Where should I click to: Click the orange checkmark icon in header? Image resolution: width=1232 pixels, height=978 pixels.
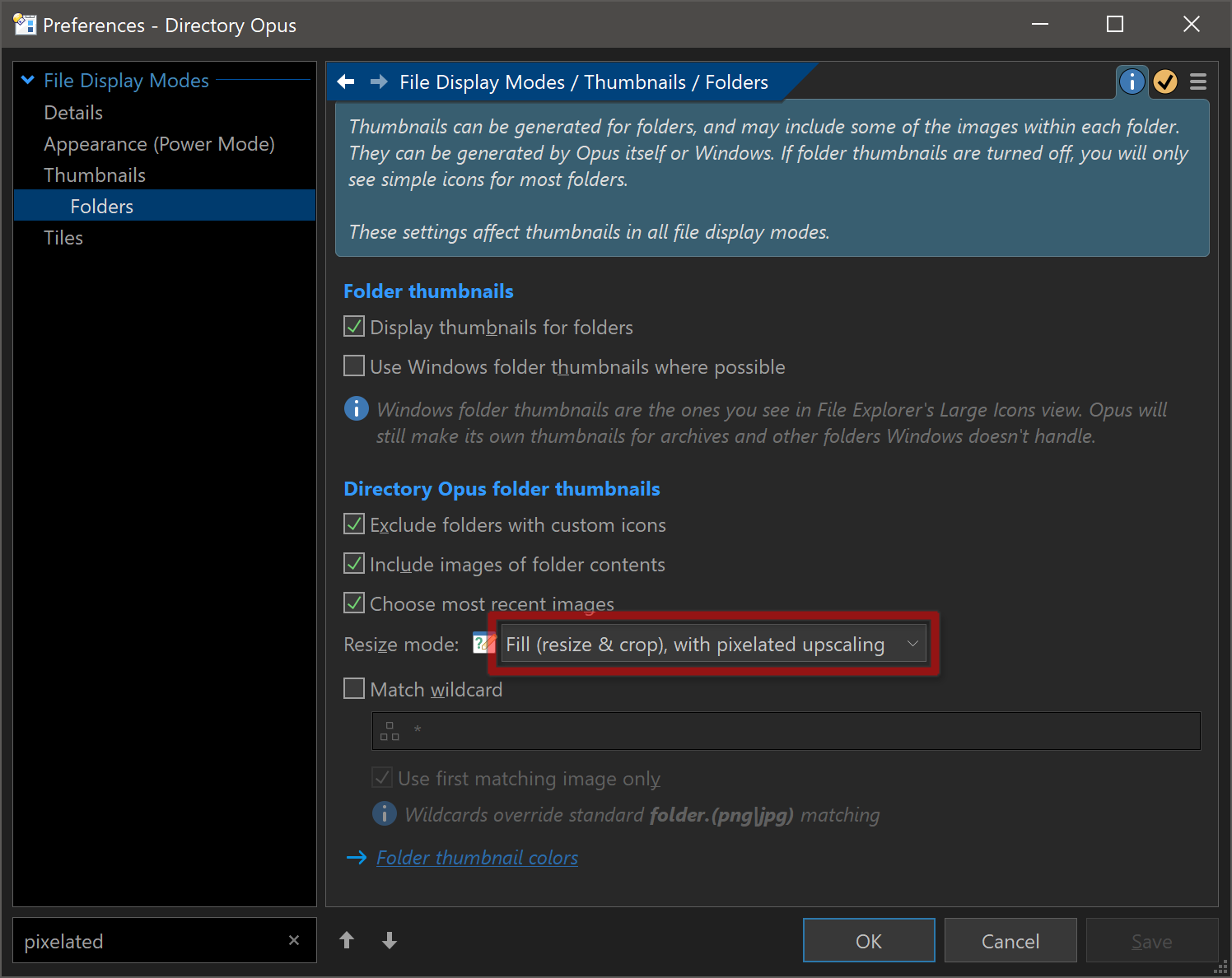click(1165, 81)
